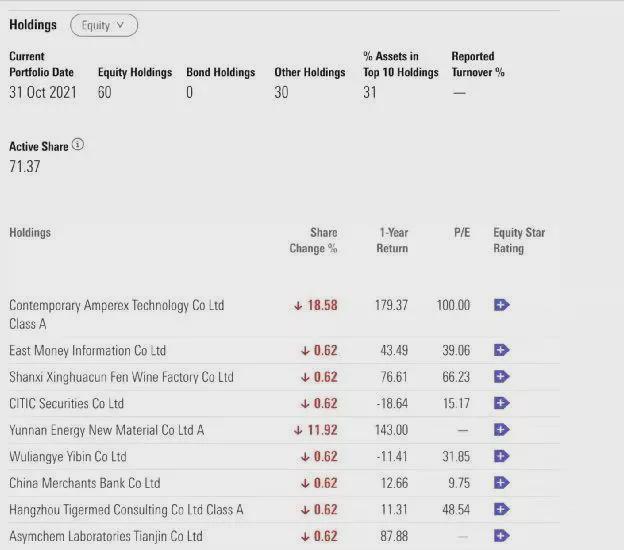
Task: Click the 87.88 one-year return value
Action: [x=394, y=536]
